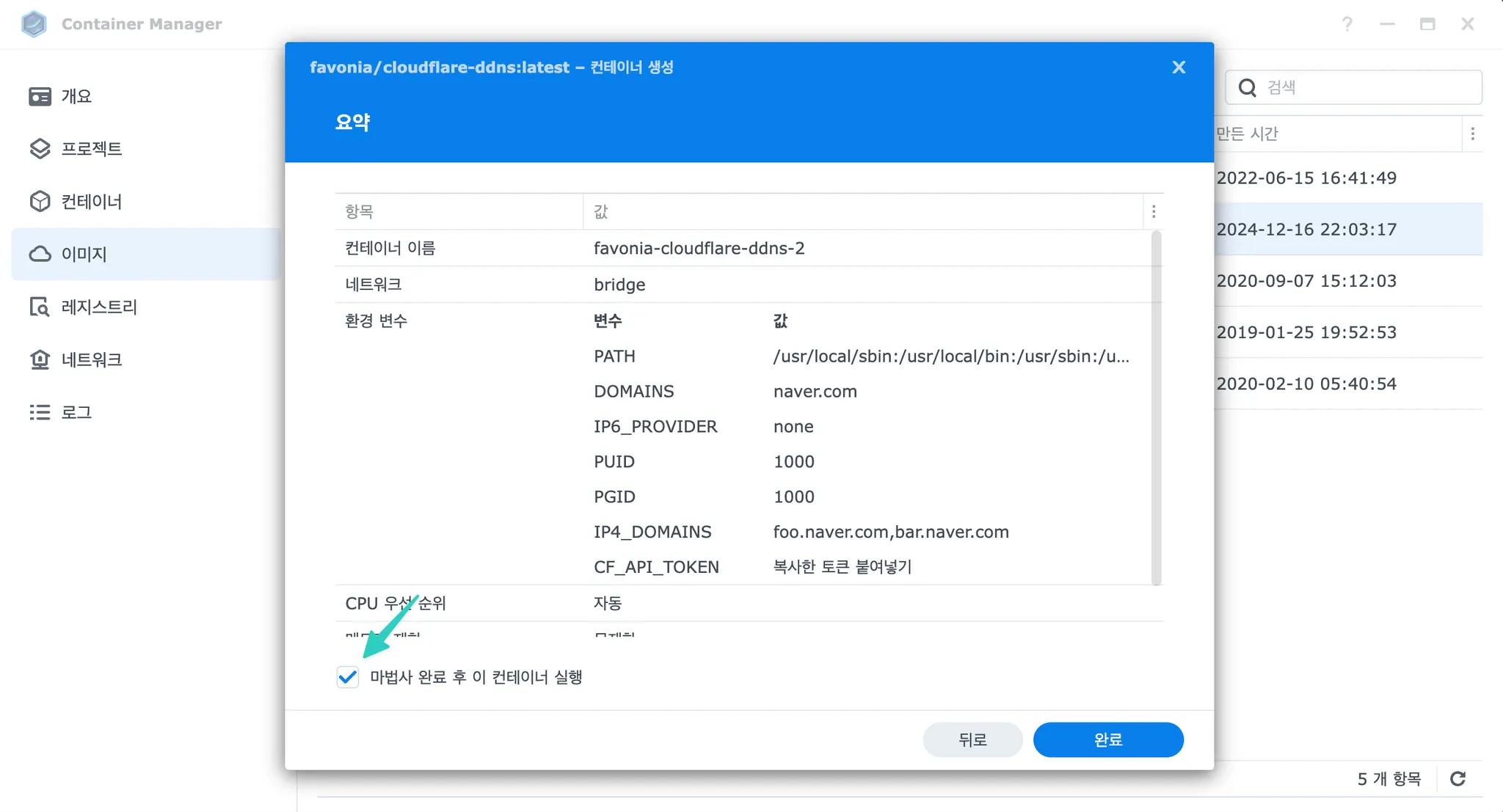This screenshot has height=812, width=1503.
Task: Click the 개요 overview sidebar icon
Action: [40, 97]
